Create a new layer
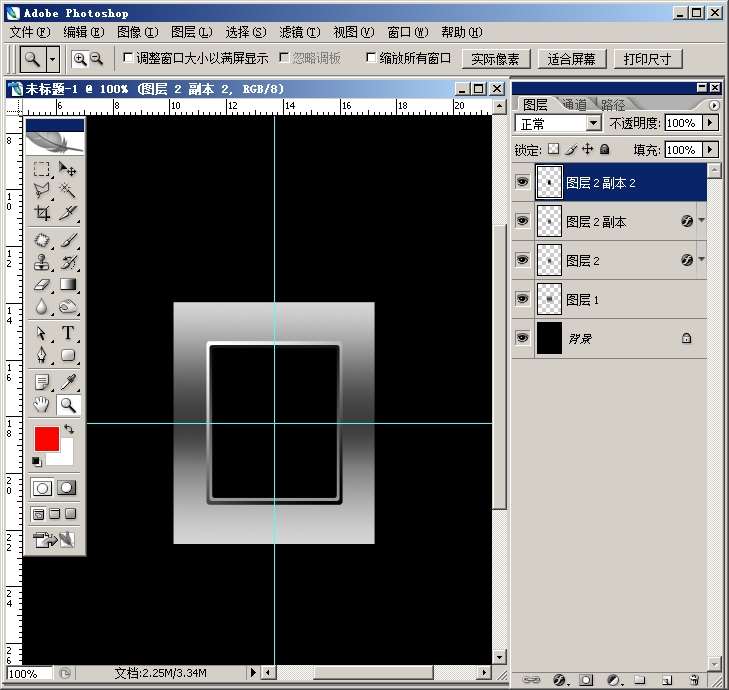Viewport: 729px width, 690px height. [667, 680]
